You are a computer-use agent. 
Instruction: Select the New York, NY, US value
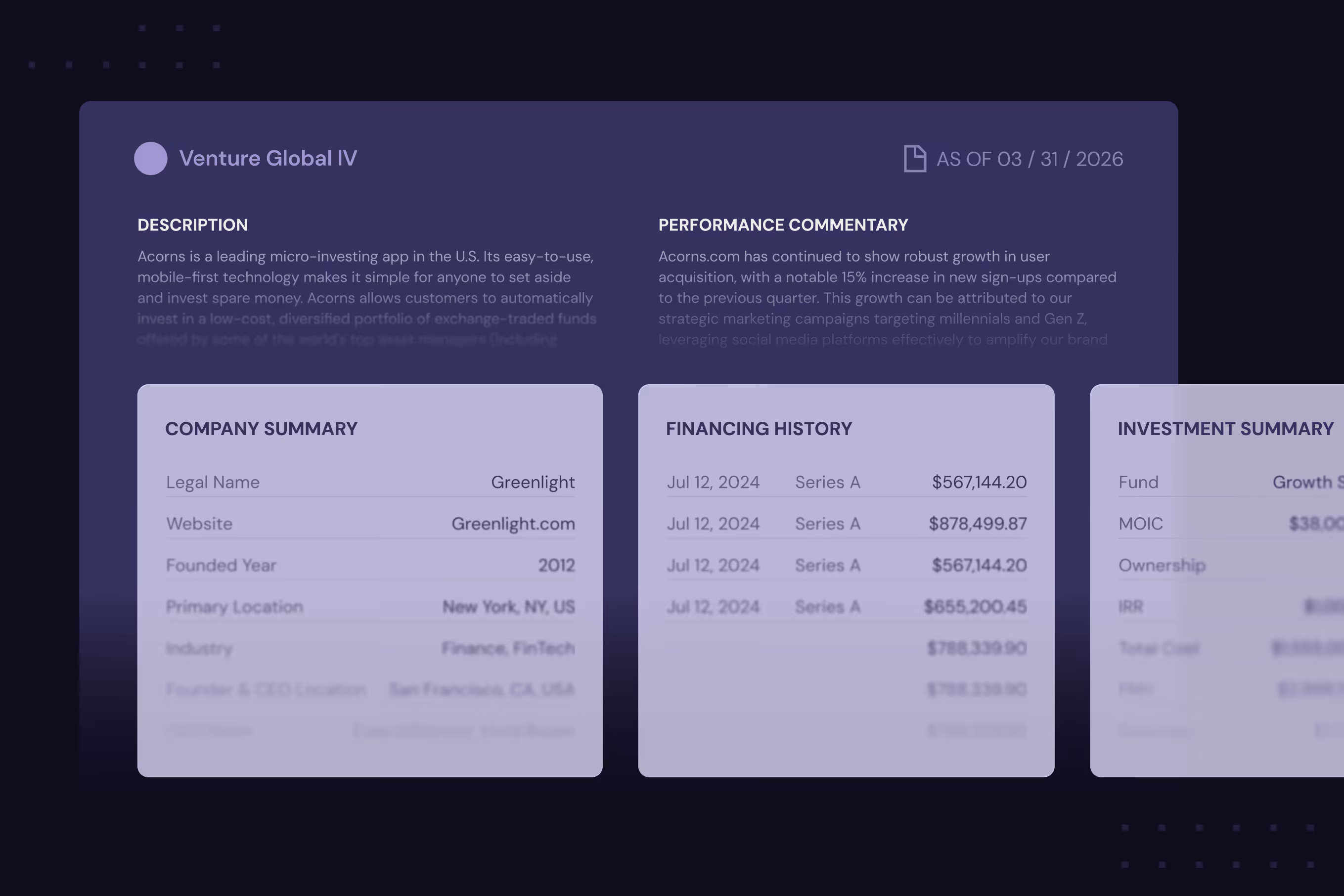508,607
